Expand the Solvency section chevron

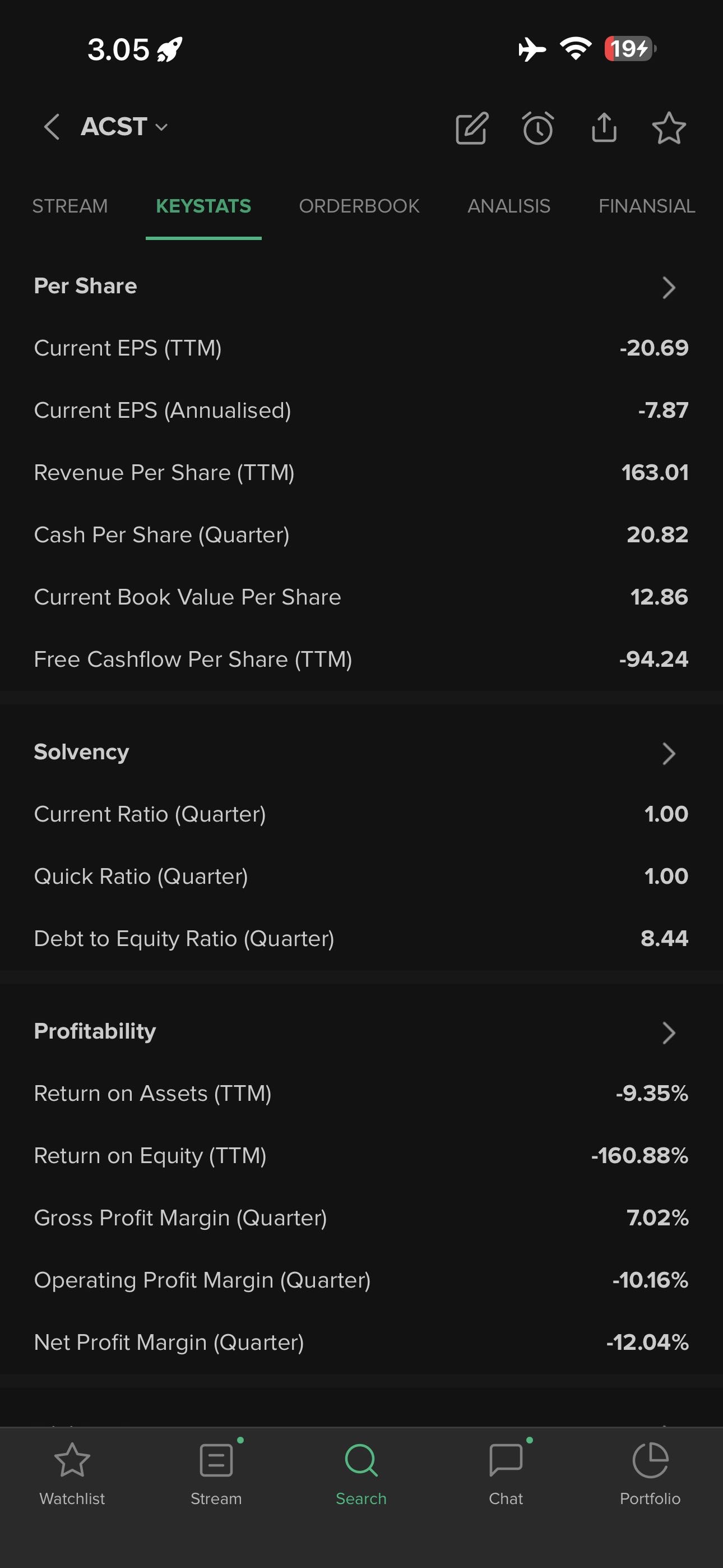click(669, 754)
